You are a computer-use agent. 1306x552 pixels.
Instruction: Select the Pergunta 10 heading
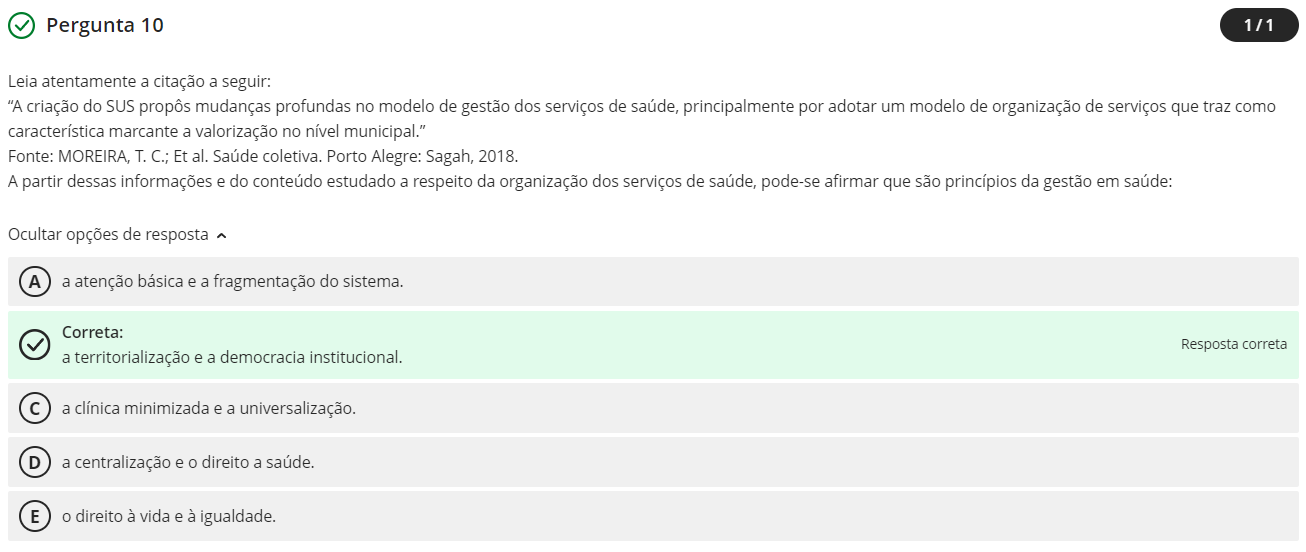105,26
